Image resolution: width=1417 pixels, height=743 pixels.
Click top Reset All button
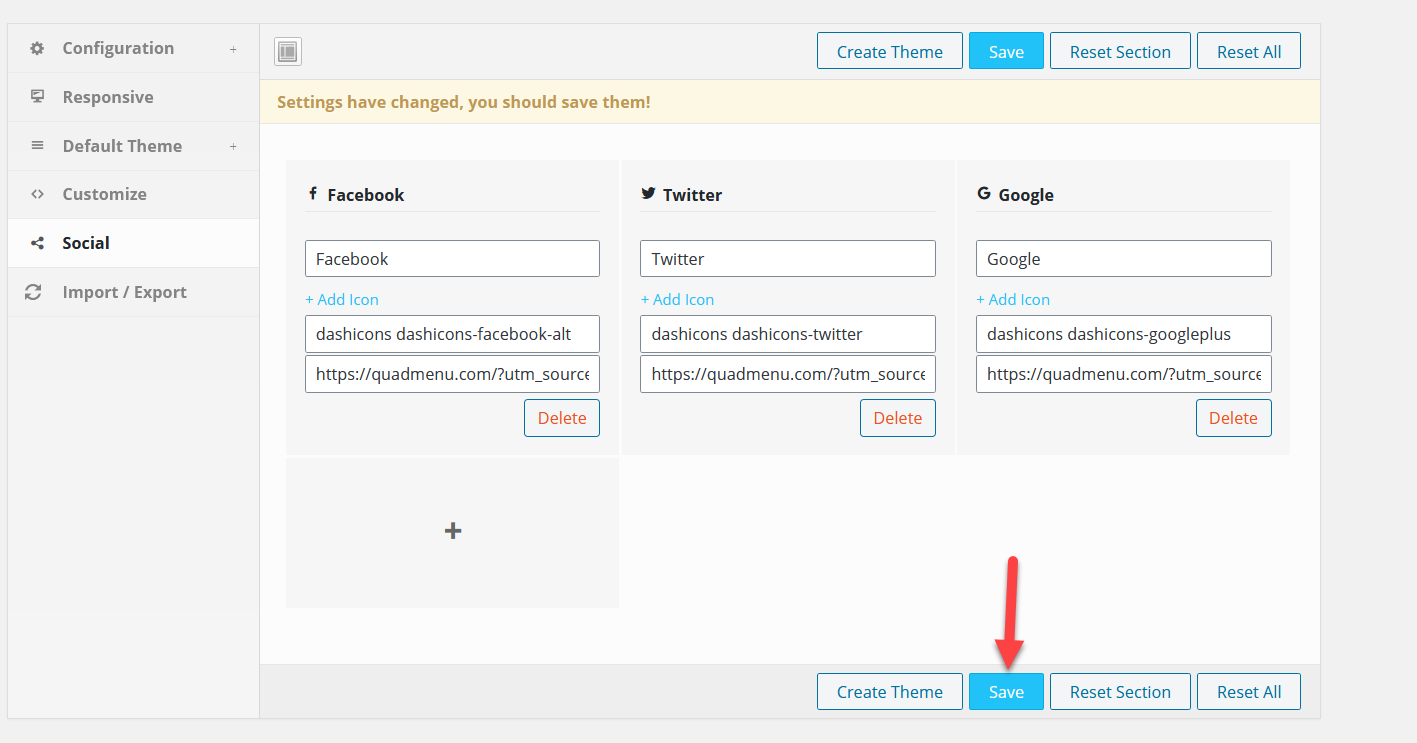(x=1249, y=51)
